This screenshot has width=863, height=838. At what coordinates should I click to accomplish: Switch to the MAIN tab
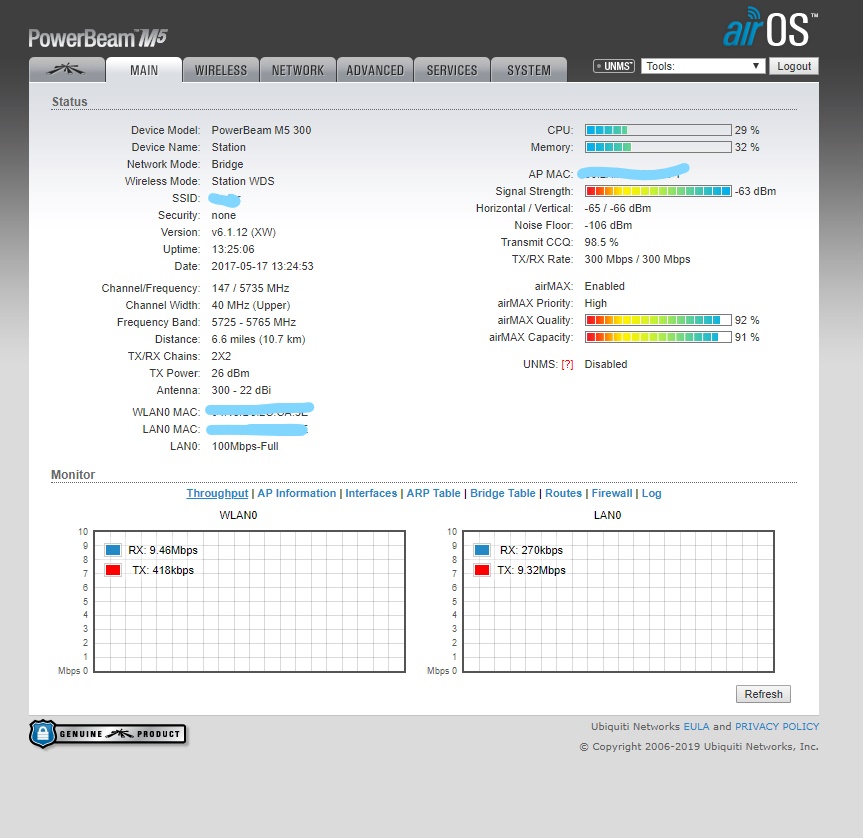click(144, 70)
